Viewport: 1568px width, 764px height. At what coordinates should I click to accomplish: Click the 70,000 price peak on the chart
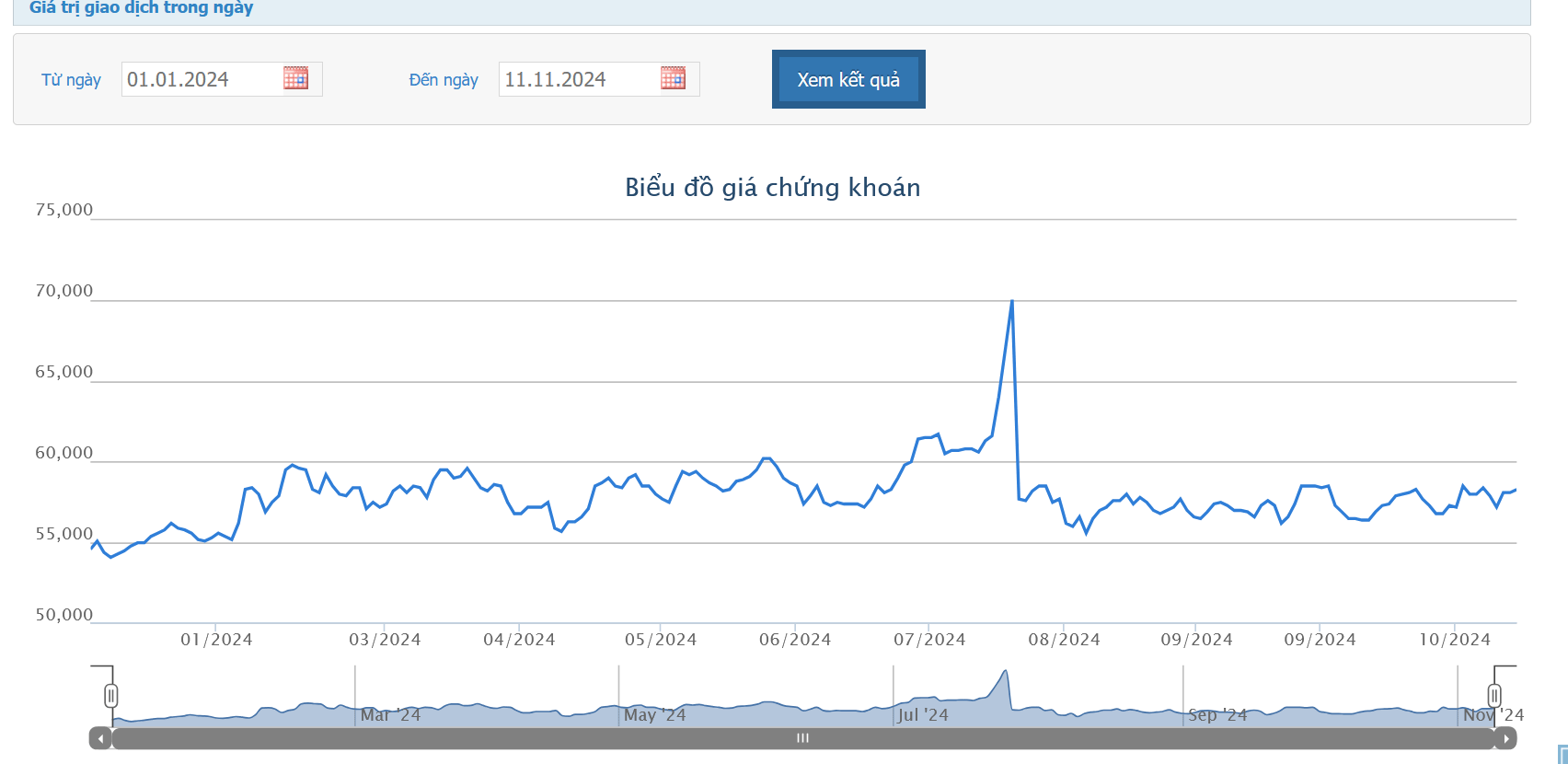(1012, 301)
